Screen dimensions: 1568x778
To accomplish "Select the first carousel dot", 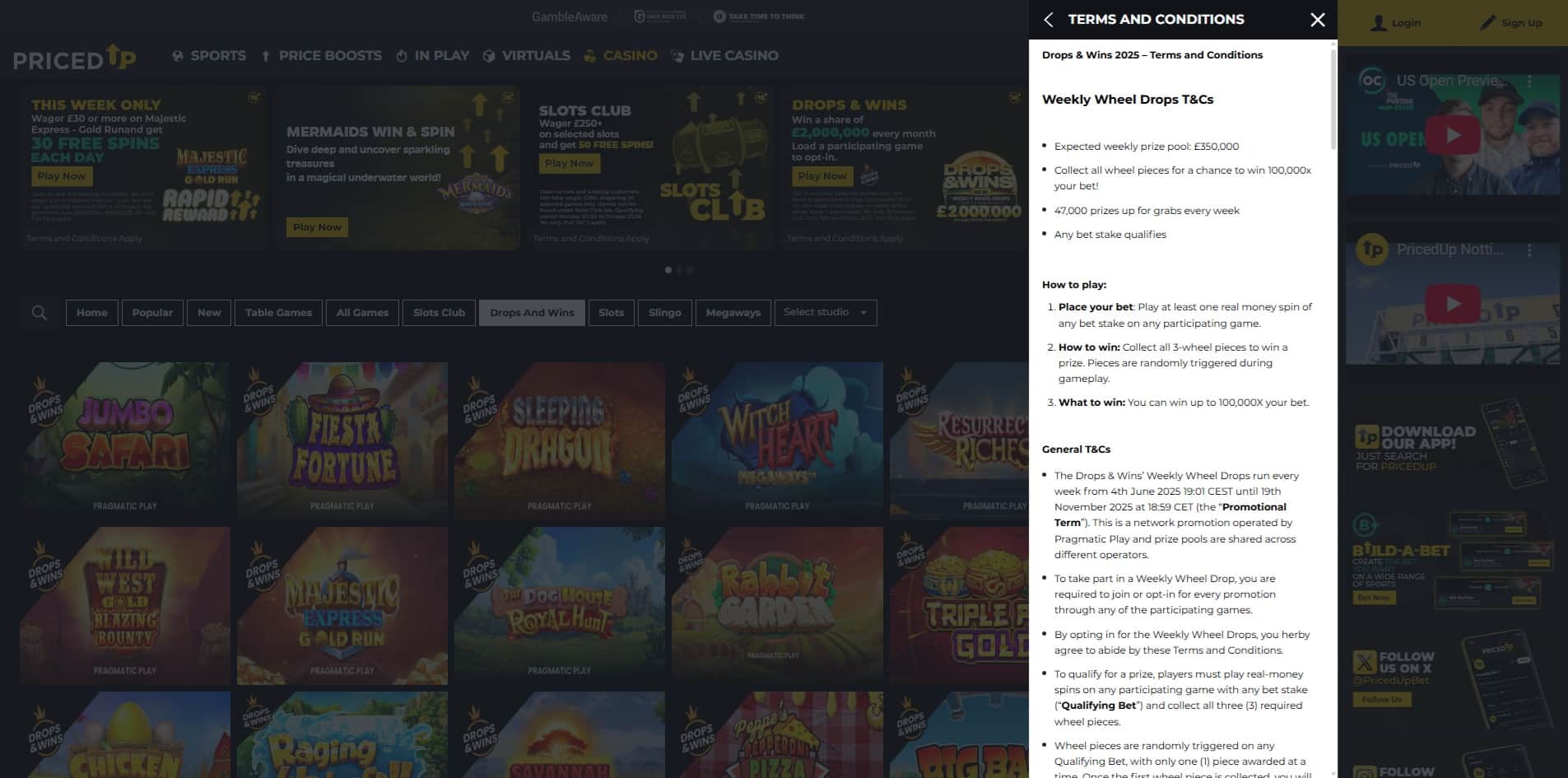I will 668,270.
